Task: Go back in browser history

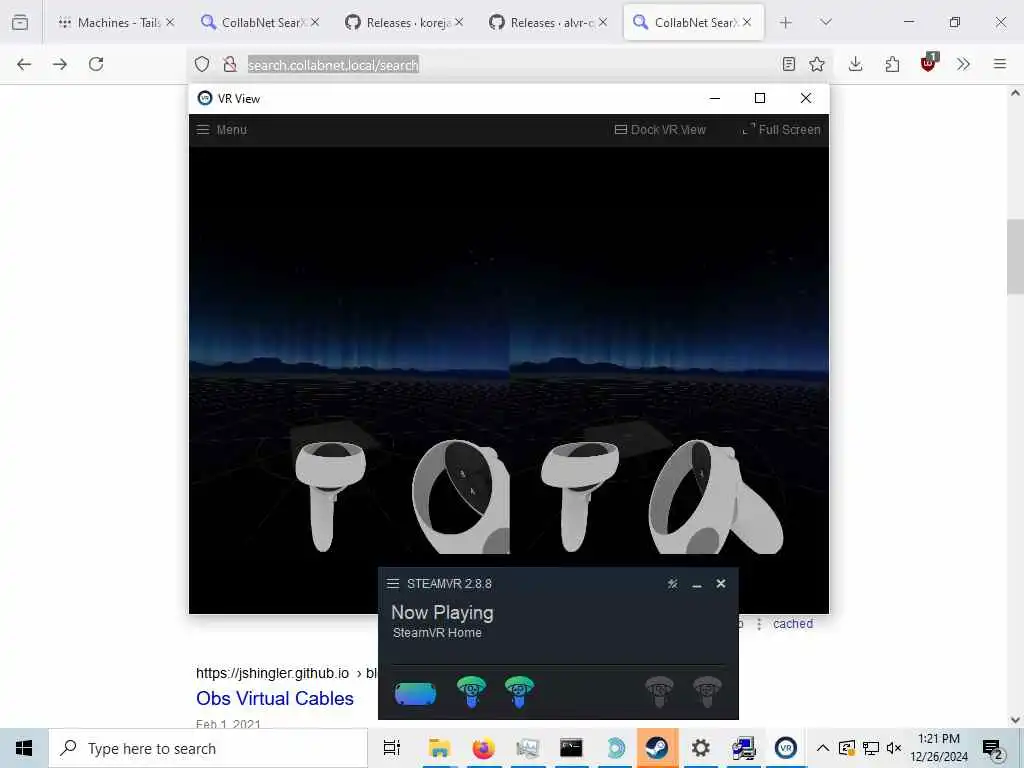Action: point(24,64)
